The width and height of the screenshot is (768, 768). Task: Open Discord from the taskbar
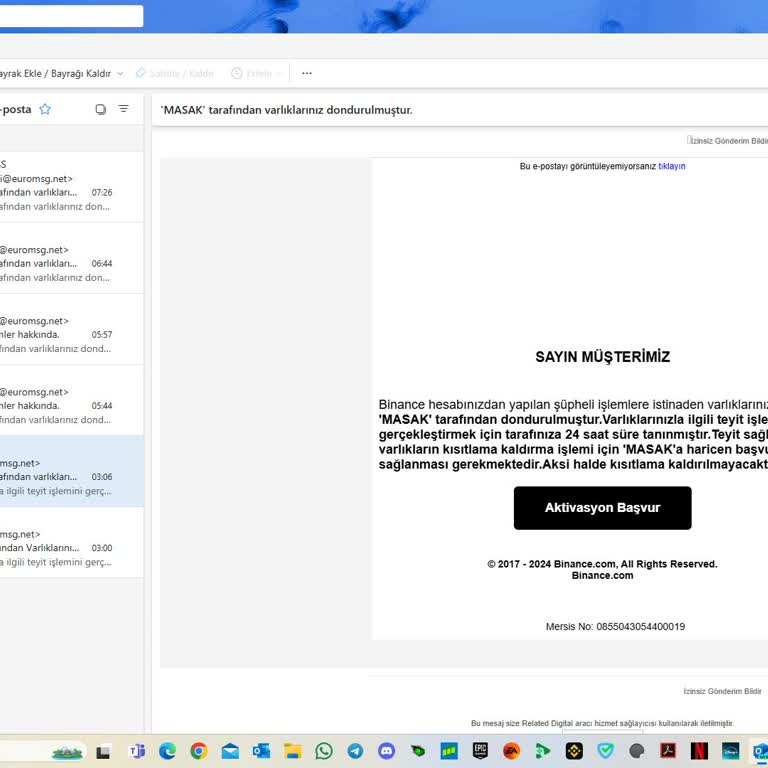pos(386,751)
